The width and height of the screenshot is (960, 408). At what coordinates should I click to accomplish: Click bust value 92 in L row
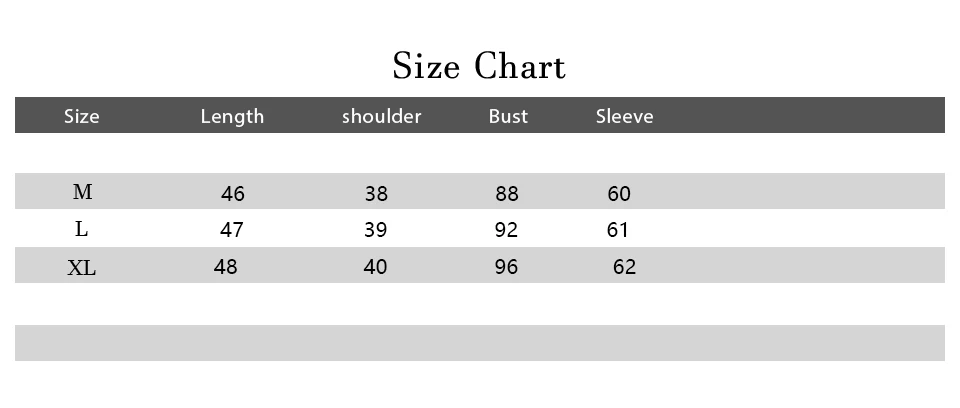pos(506,230)
